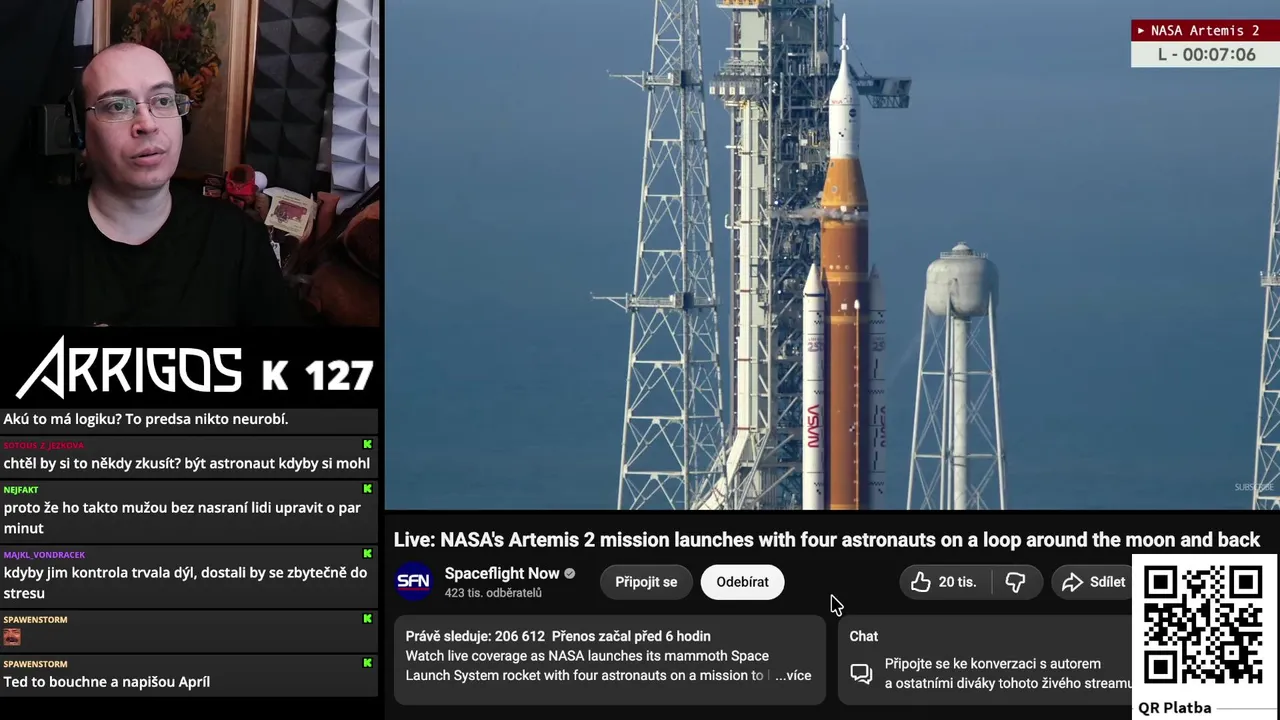Like the video with thumbs-up 20 tis.
Viewport: 1280px width, 720px height.
944,582
